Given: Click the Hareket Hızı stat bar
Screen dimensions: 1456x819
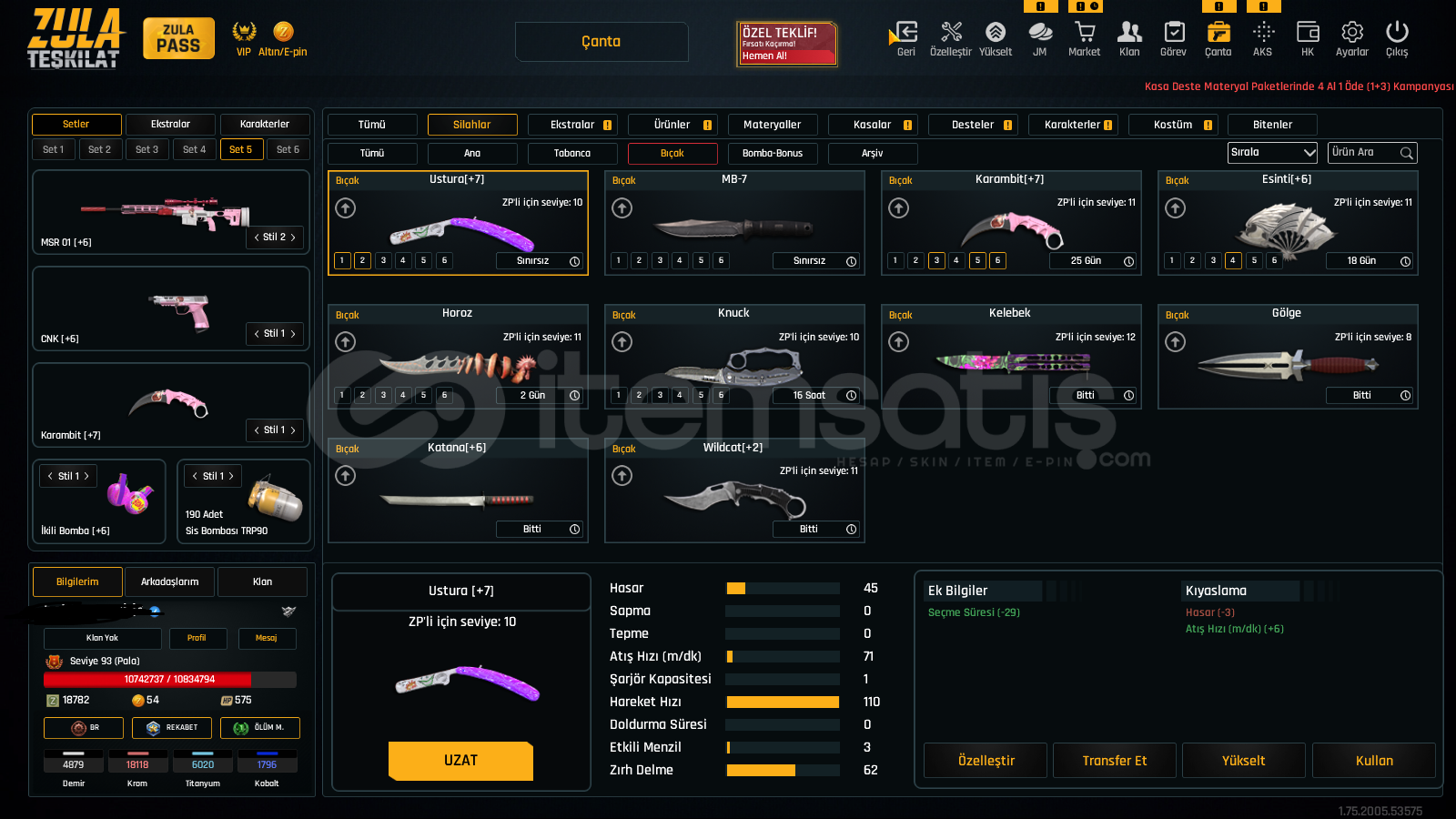Looking at the screenshot, I should [783, 703].
